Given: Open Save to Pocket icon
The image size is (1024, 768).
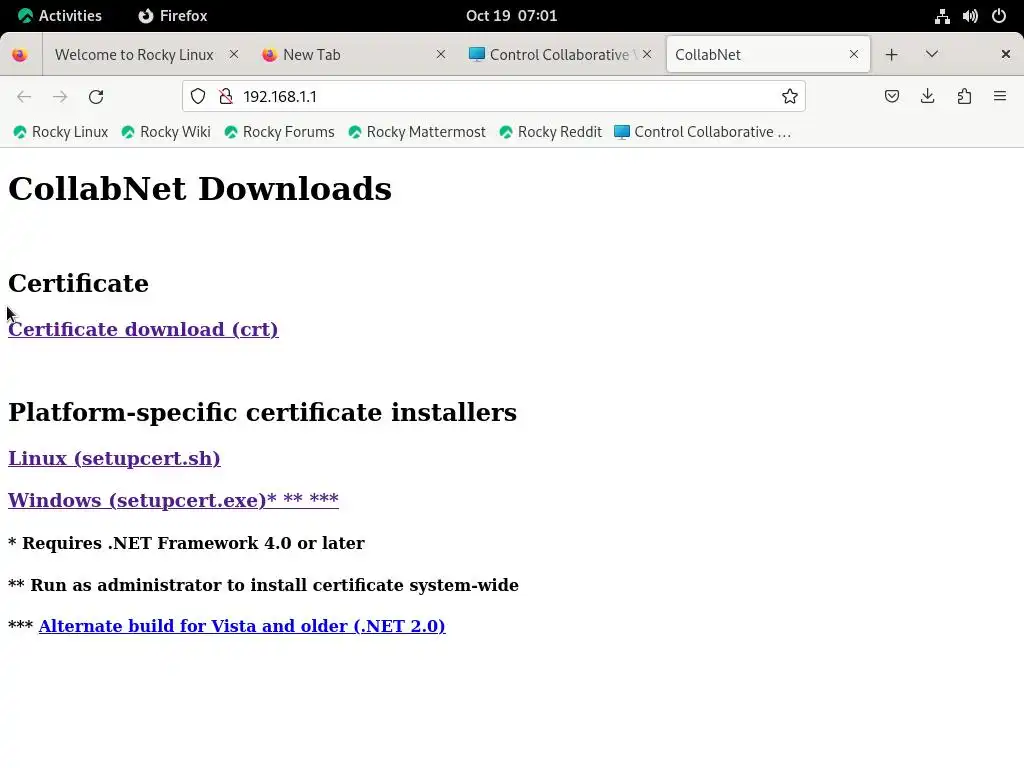Looking at the screenshot, I should (891, 97).
